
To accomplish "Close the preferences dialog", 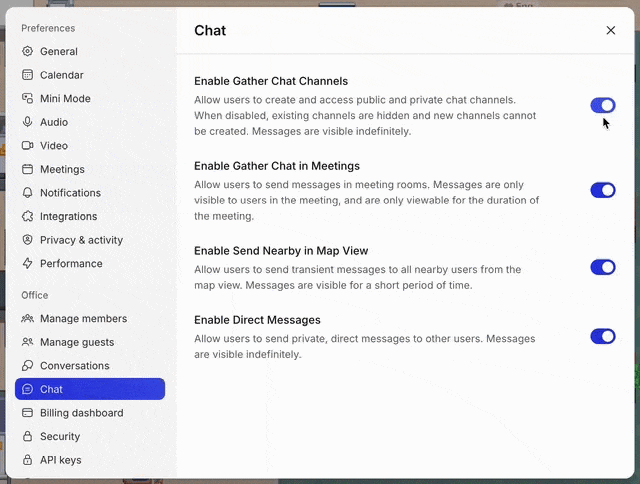I will (611, 31).
